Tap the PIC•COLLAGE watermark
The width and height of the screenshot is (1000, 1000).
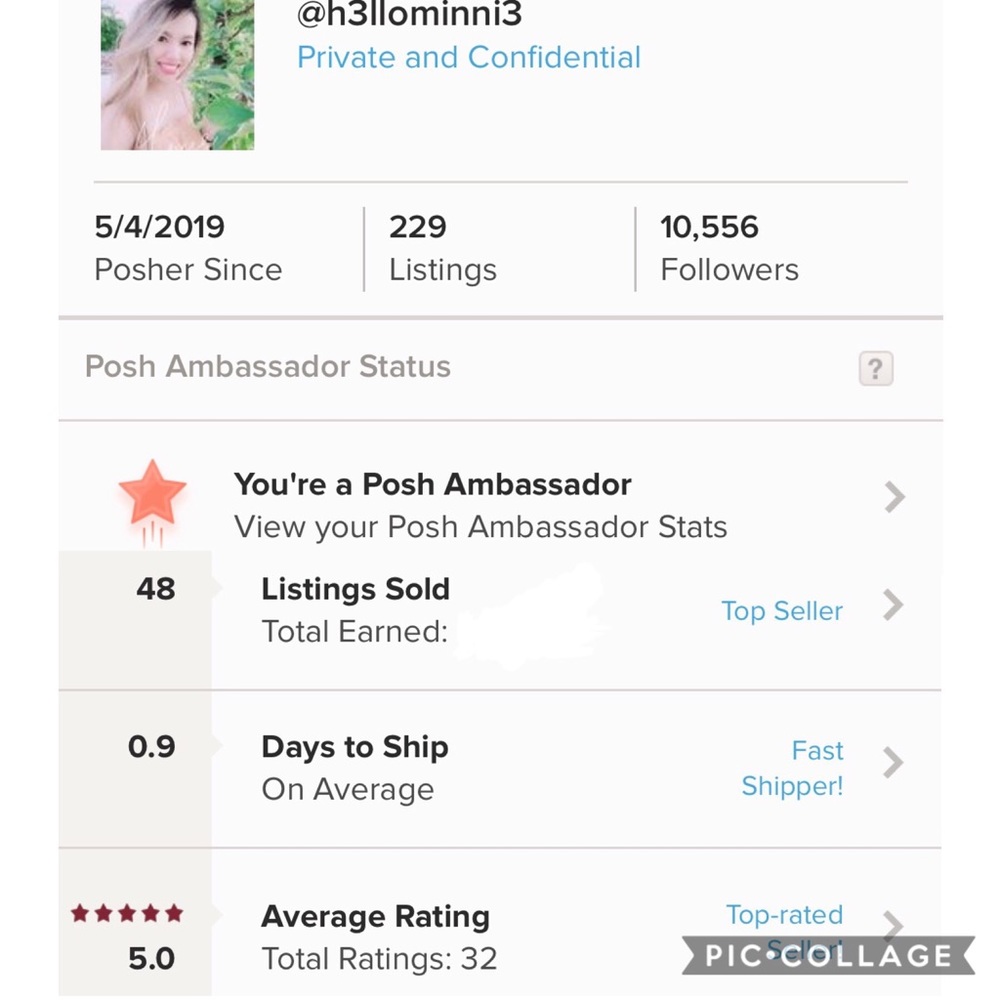click(828, 956)
